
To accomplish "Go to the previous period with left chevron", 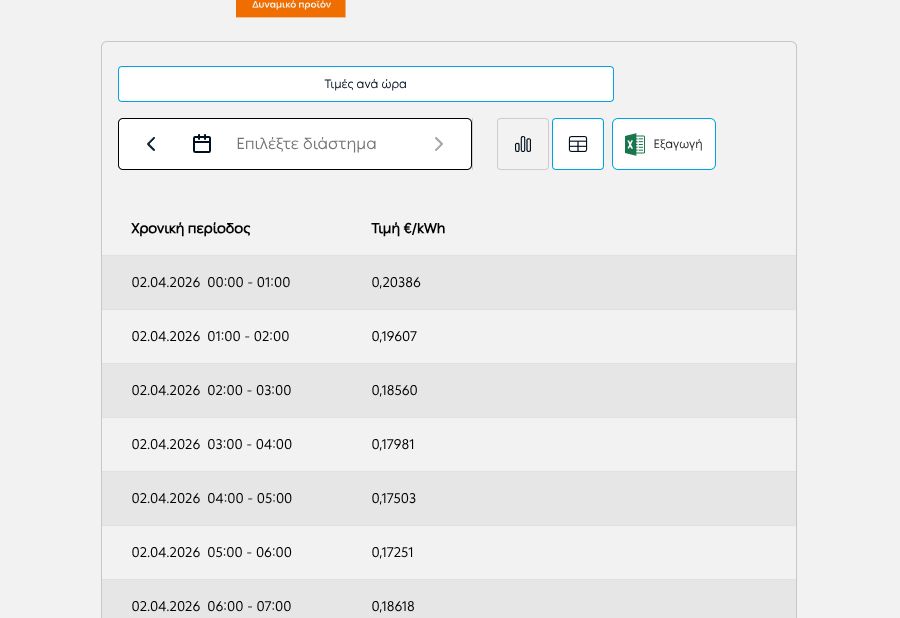I will (x=151, y=144).
